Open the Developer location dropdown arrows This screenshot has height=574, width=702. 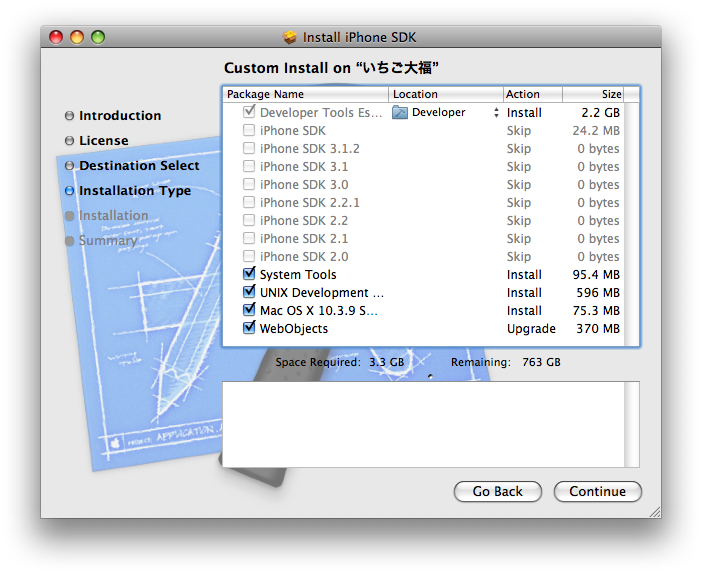[496, 113]
